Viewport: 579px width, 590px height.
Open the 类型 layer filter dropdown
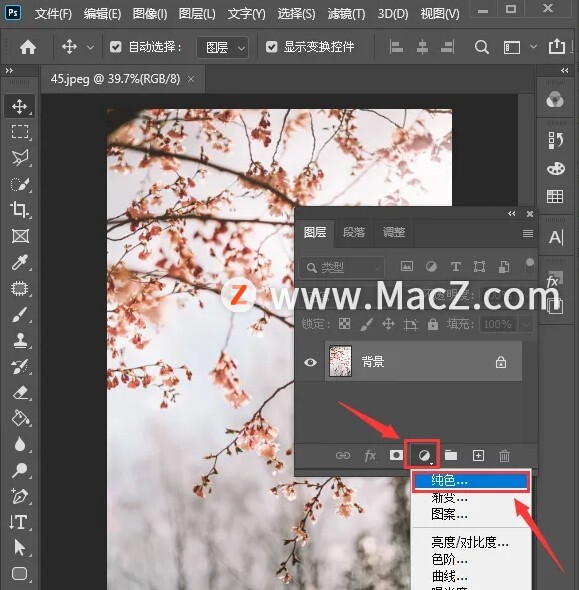342,268
